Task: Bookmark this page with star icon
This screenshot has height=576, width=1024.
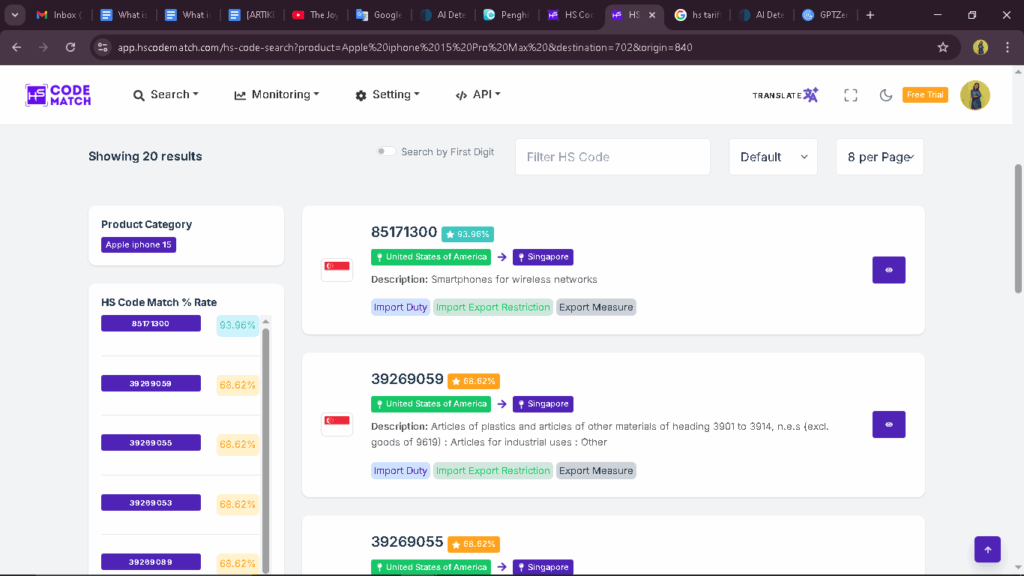Action: (x=942, y=47)
